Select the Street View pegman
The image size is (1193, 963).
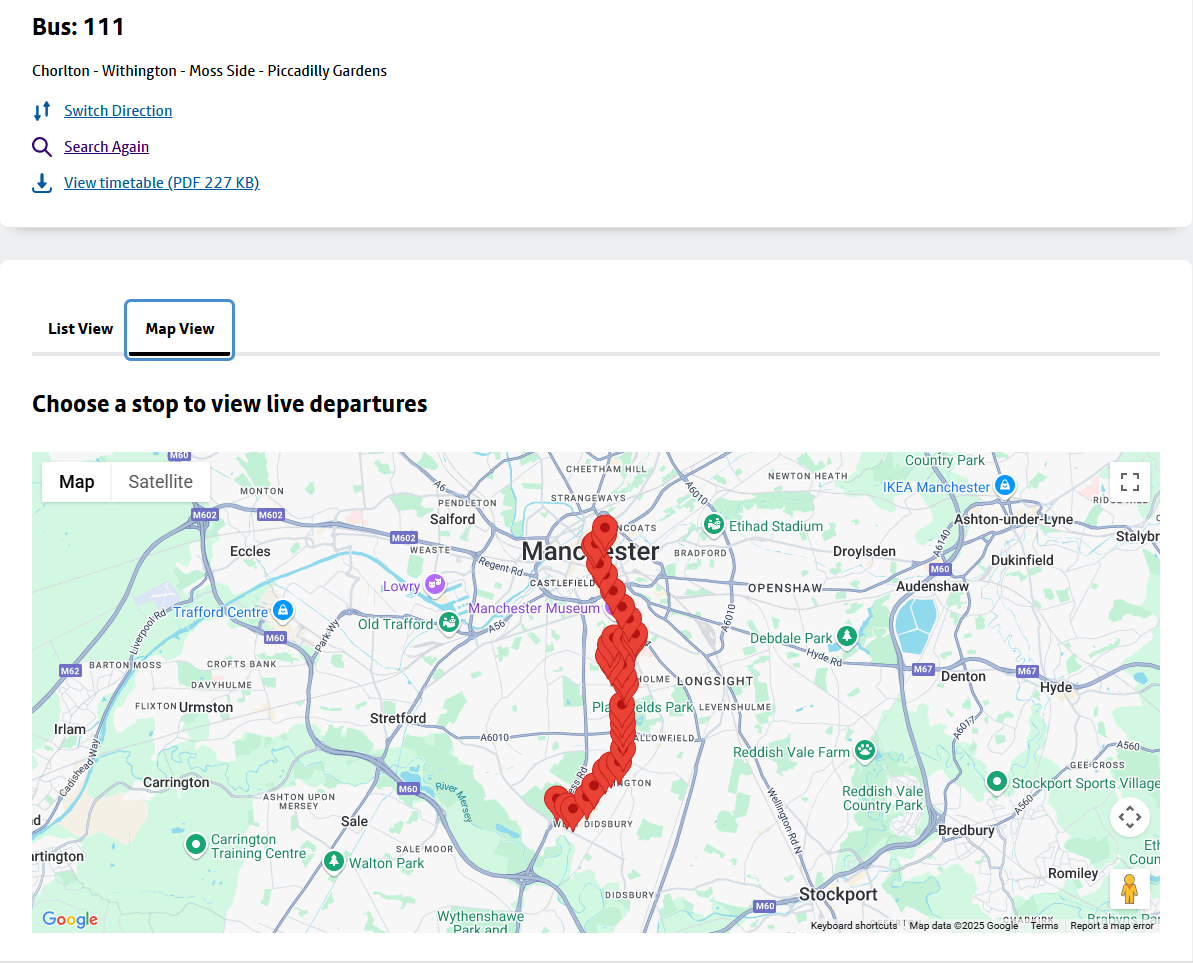(1130, 888)
